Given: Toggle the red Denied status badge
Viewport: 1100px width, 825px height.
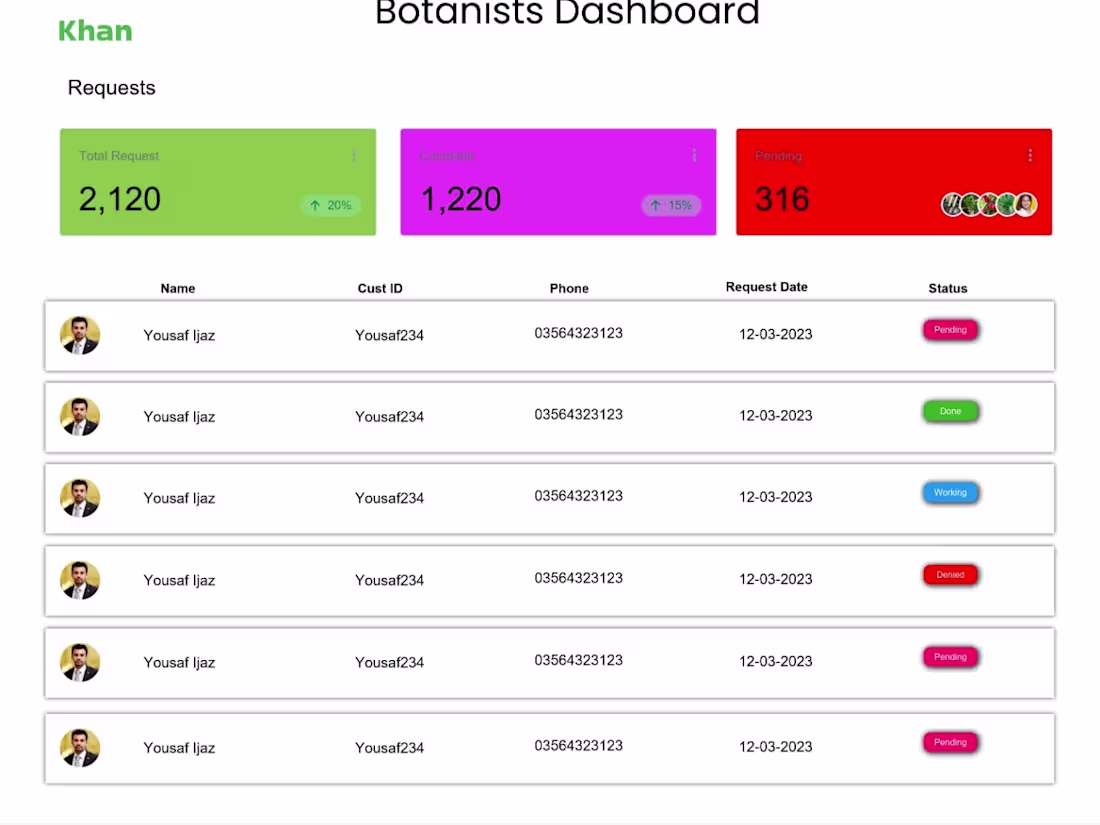Looking at the screenshot, I should coord(950,574).
